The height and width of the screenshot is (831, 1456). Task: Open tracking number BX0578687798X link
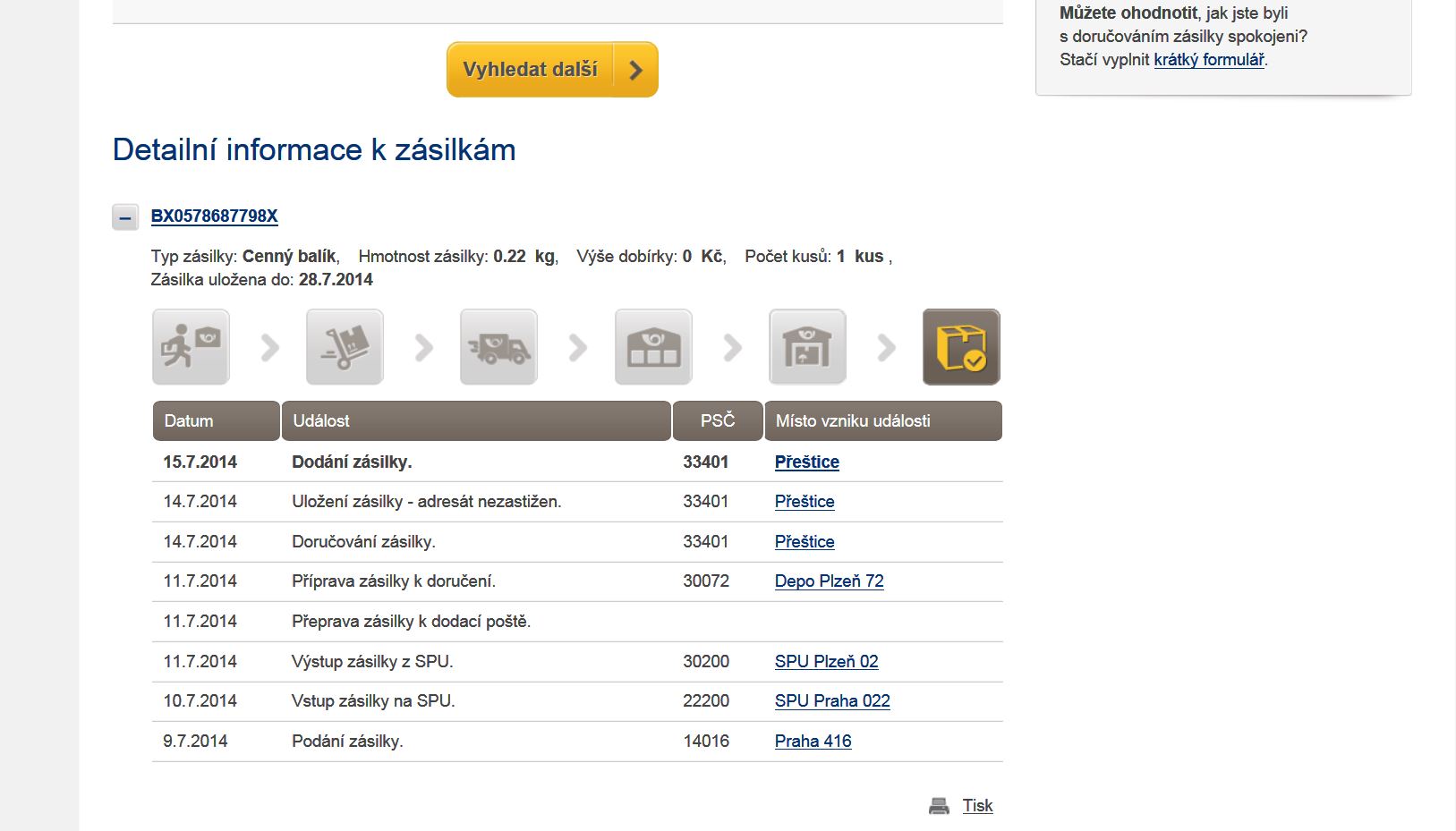click(214, 216)
